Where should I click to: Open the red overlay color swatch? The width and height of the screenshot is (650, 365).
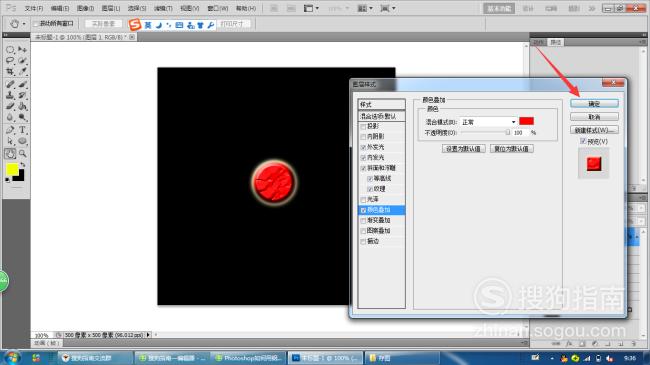(526, 121)
